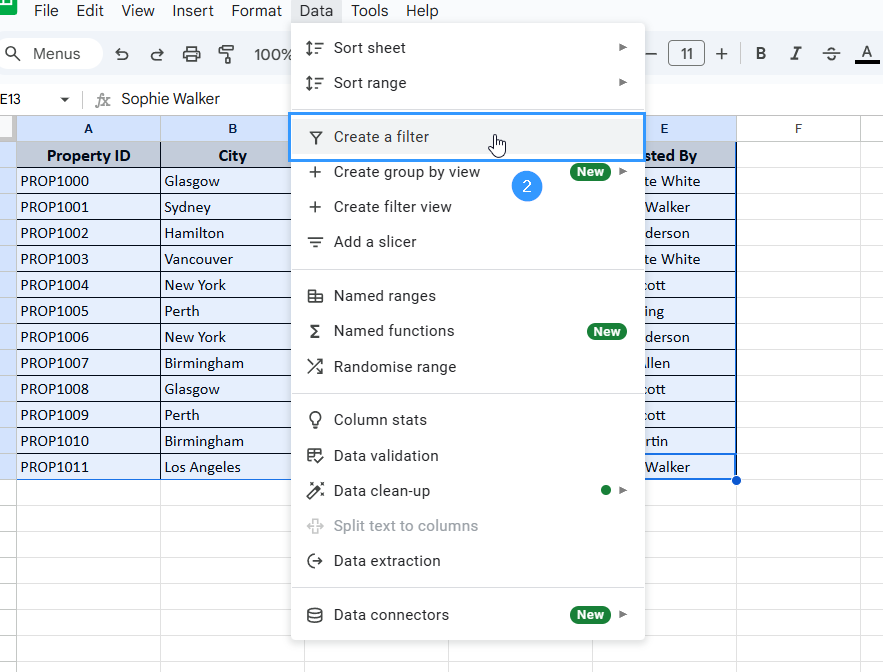This screenshot has width=883, height=672.
Task: Click the Menus search box
Action: click(51, 54)
